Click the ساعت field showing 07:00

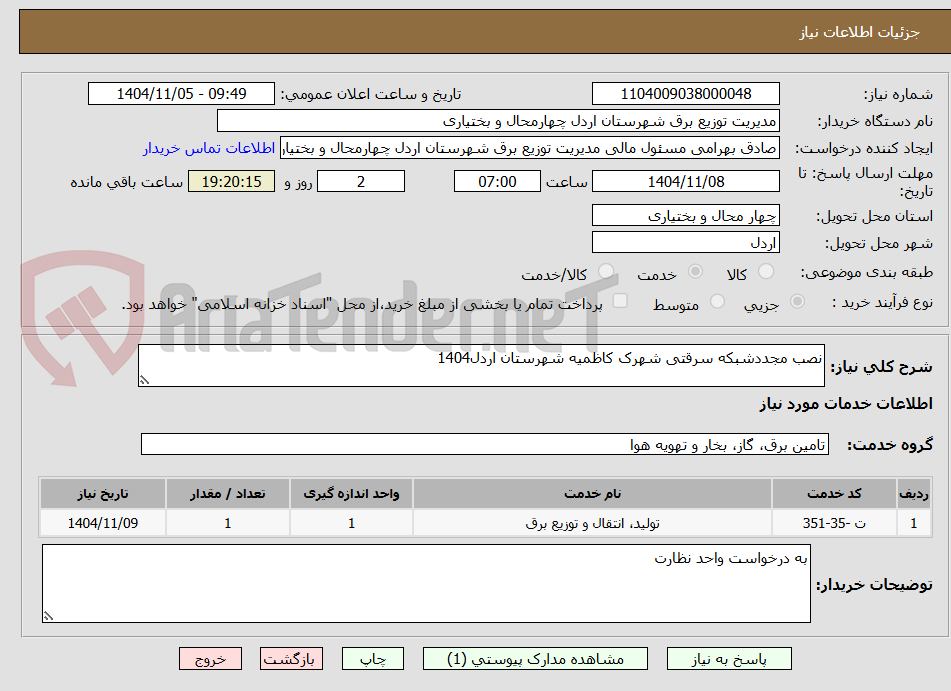497,181
